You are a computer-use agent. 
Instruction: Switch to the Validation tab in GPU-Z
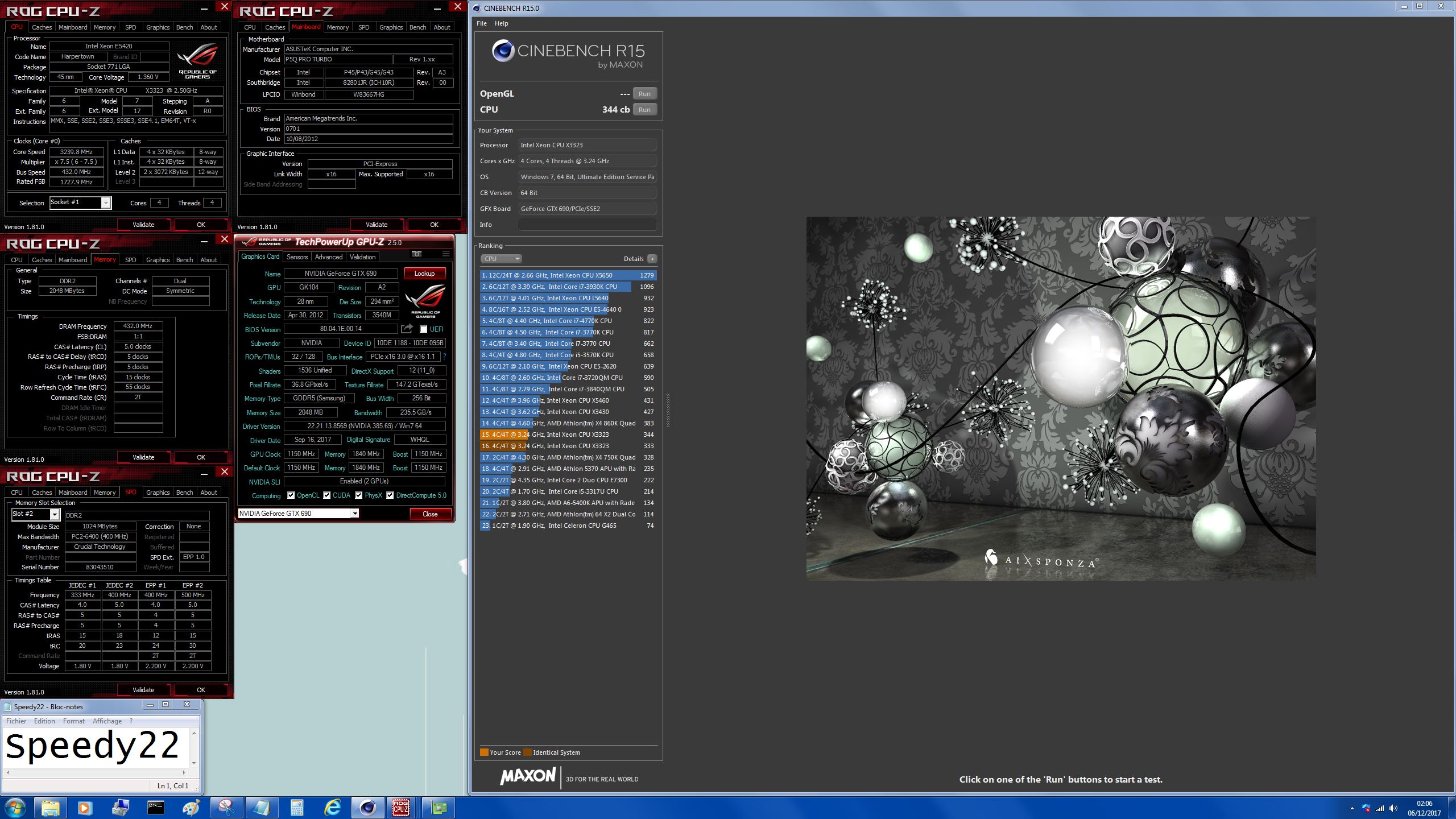363,257
